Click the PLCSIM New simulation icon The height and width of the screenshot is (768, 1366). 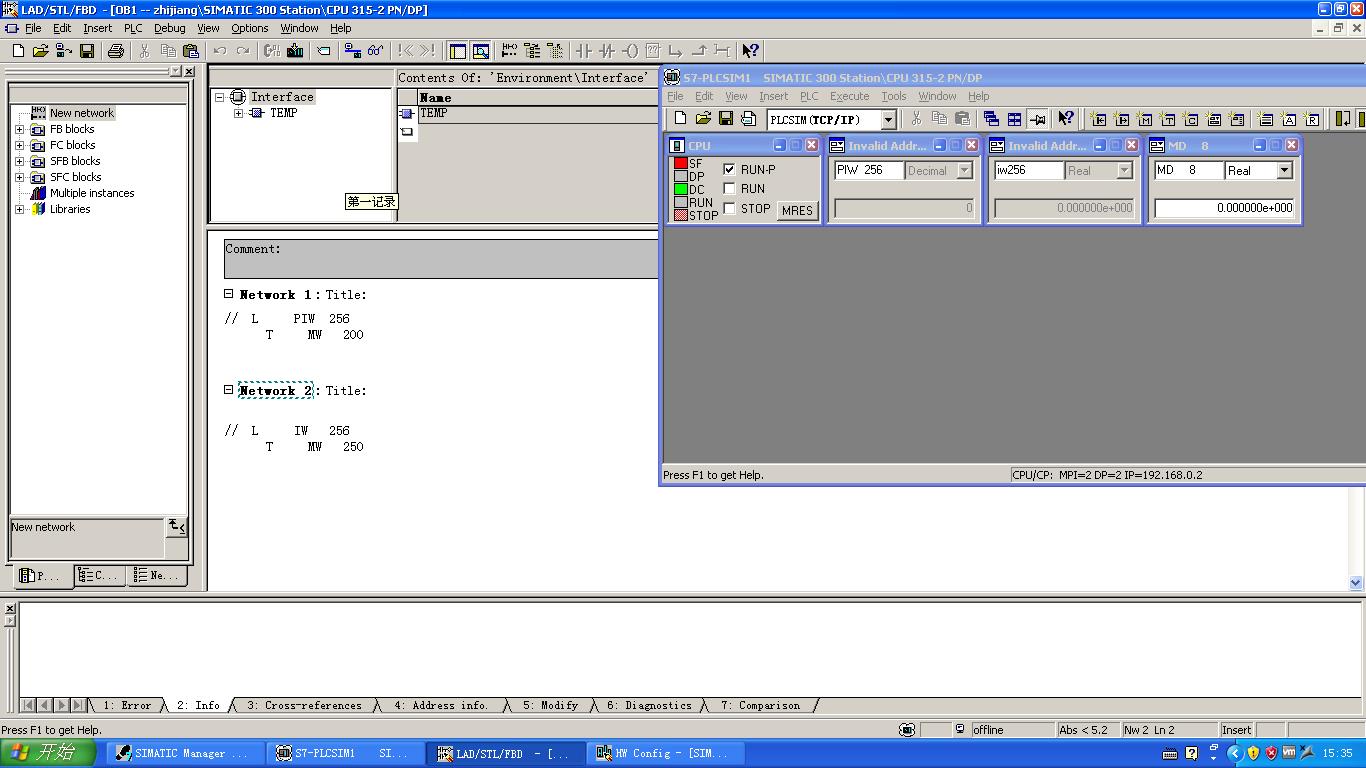coord(680,119)
